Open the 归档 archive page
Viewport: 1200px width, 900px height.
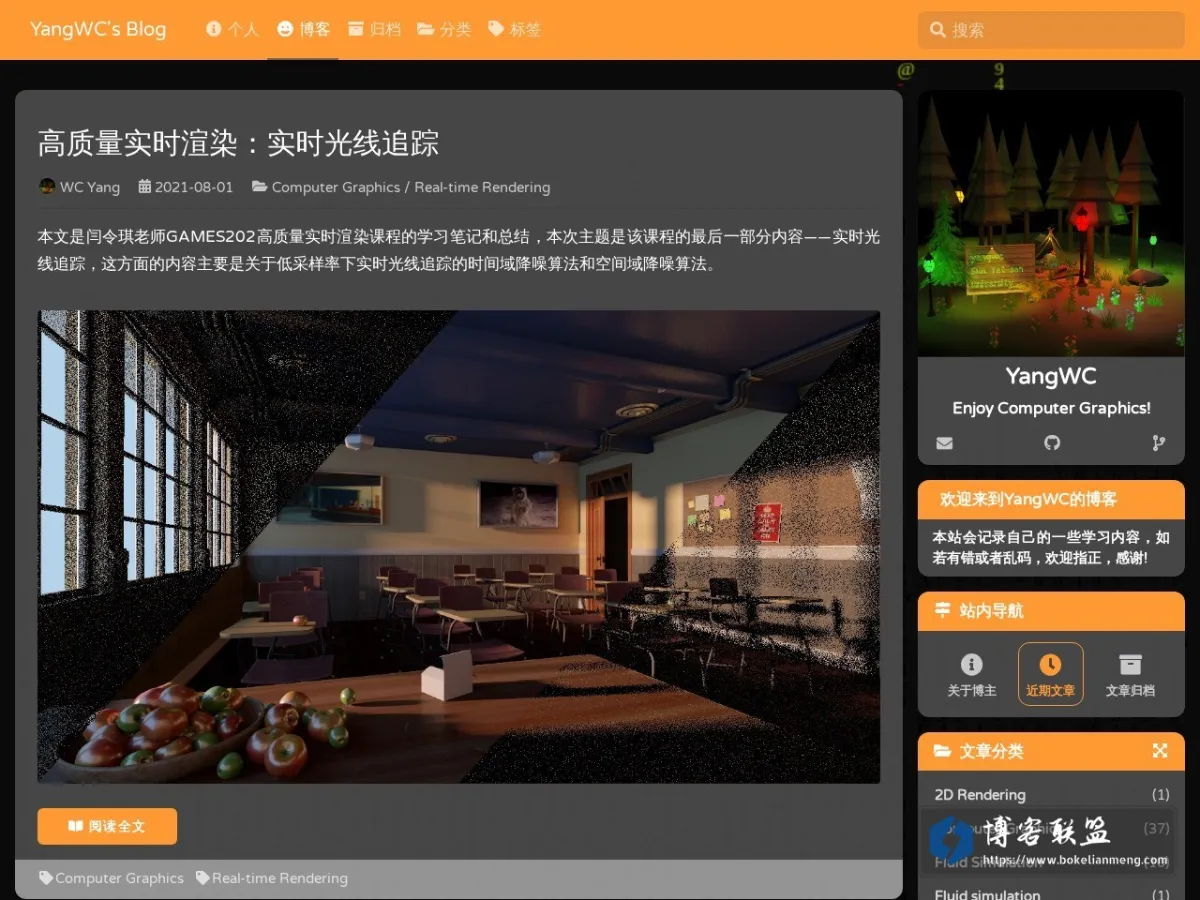pyautogui.click(x=373, y=29)
